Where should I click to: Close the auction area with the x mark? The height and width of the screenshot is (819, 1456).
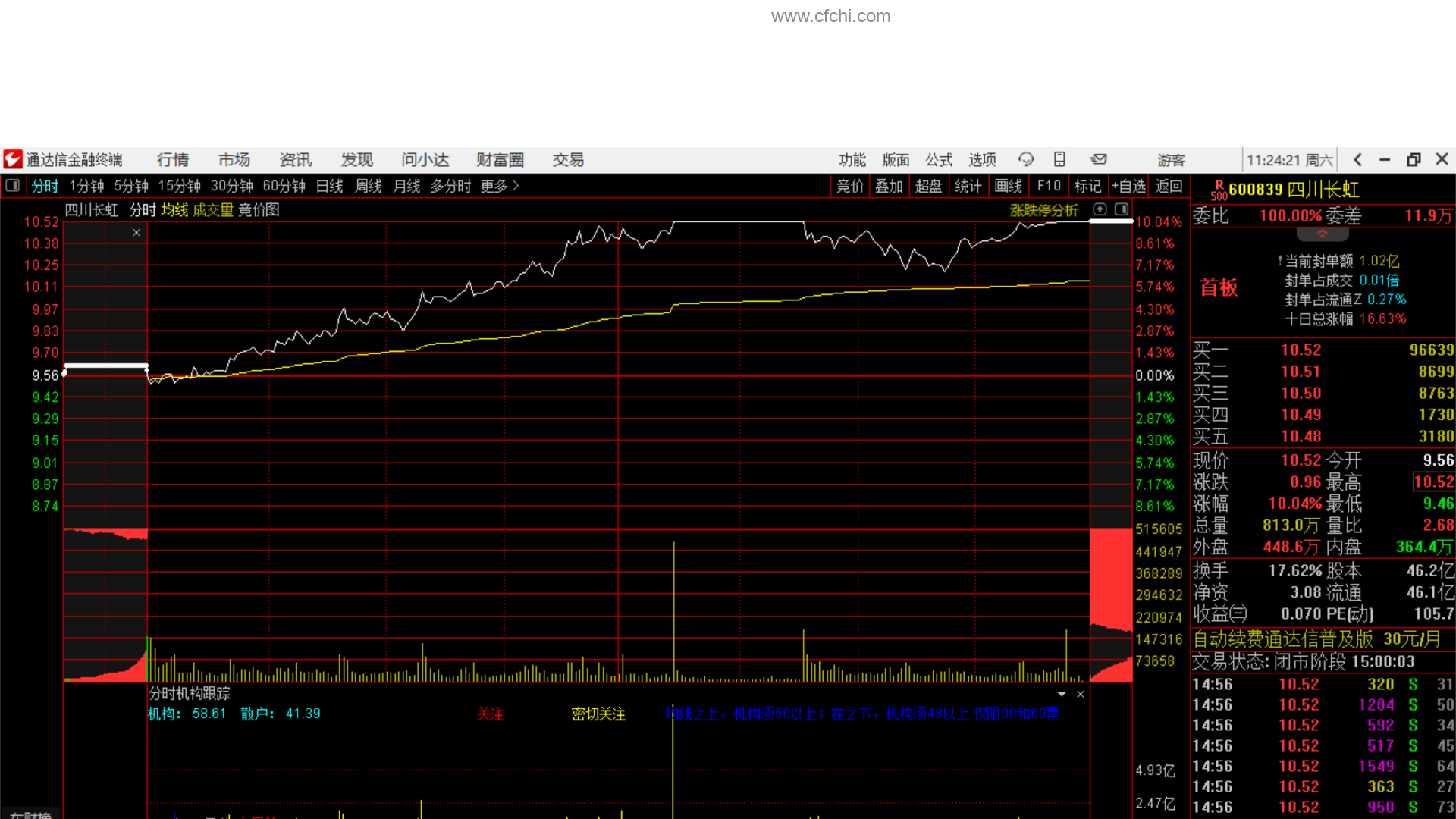(x=136, y=233)
